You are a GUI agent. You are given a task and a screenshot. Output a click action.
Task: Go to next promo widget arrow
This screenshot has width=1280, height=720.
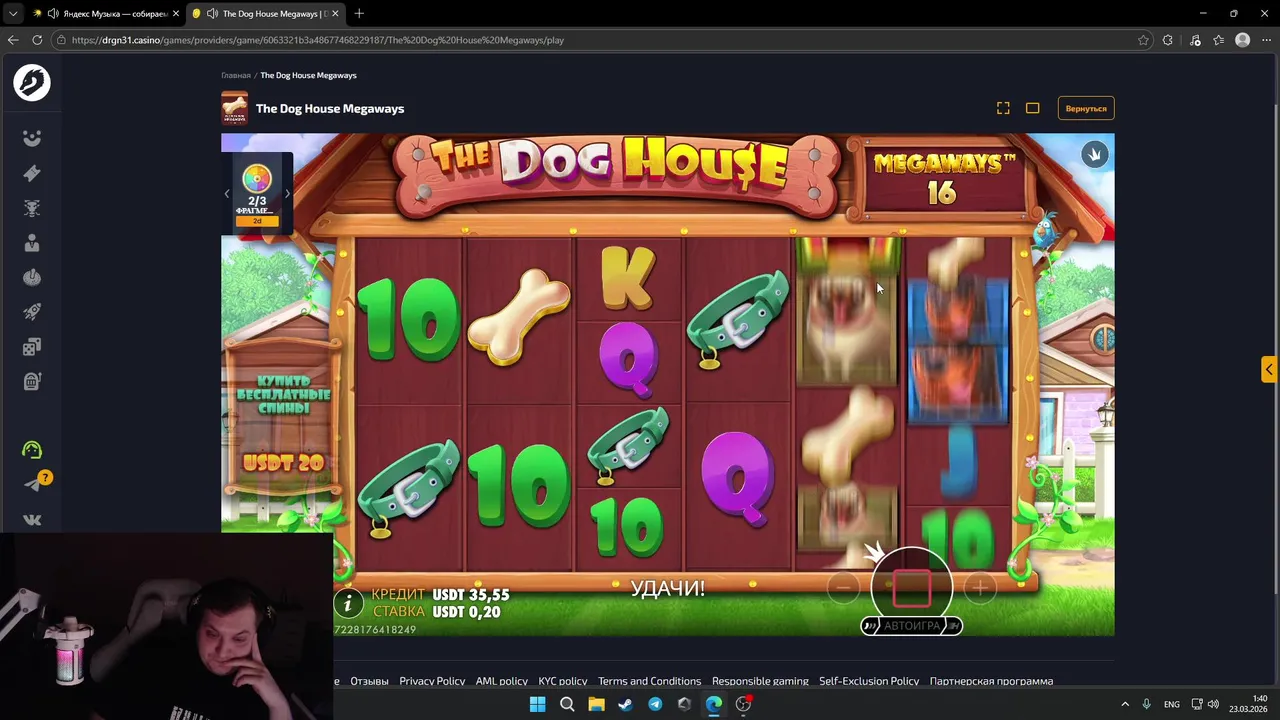point(287,194)
